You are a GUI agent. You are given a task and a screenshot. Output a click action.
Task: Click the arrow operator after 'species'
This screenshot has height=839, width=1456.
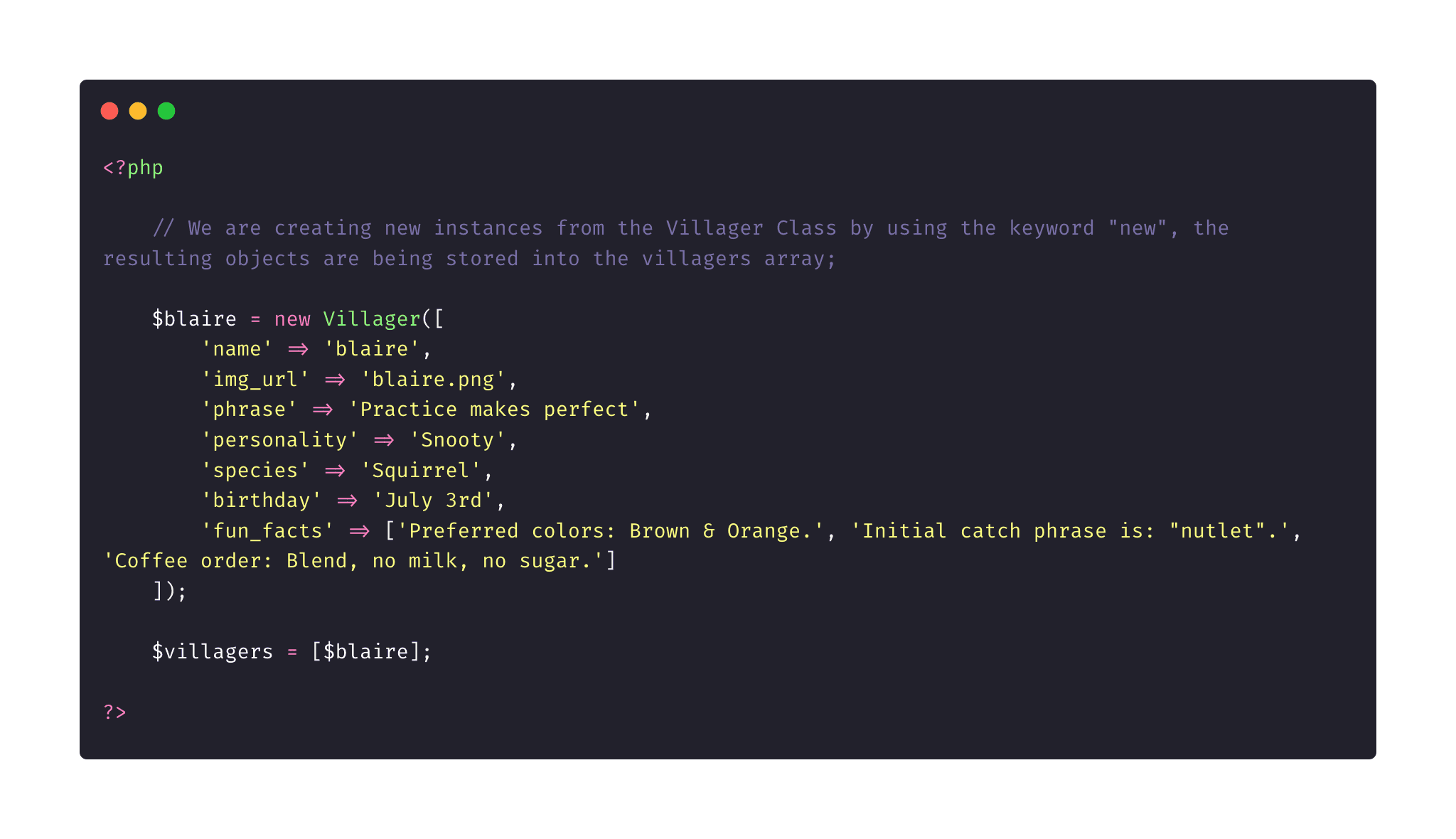click(x=335, y=471)
